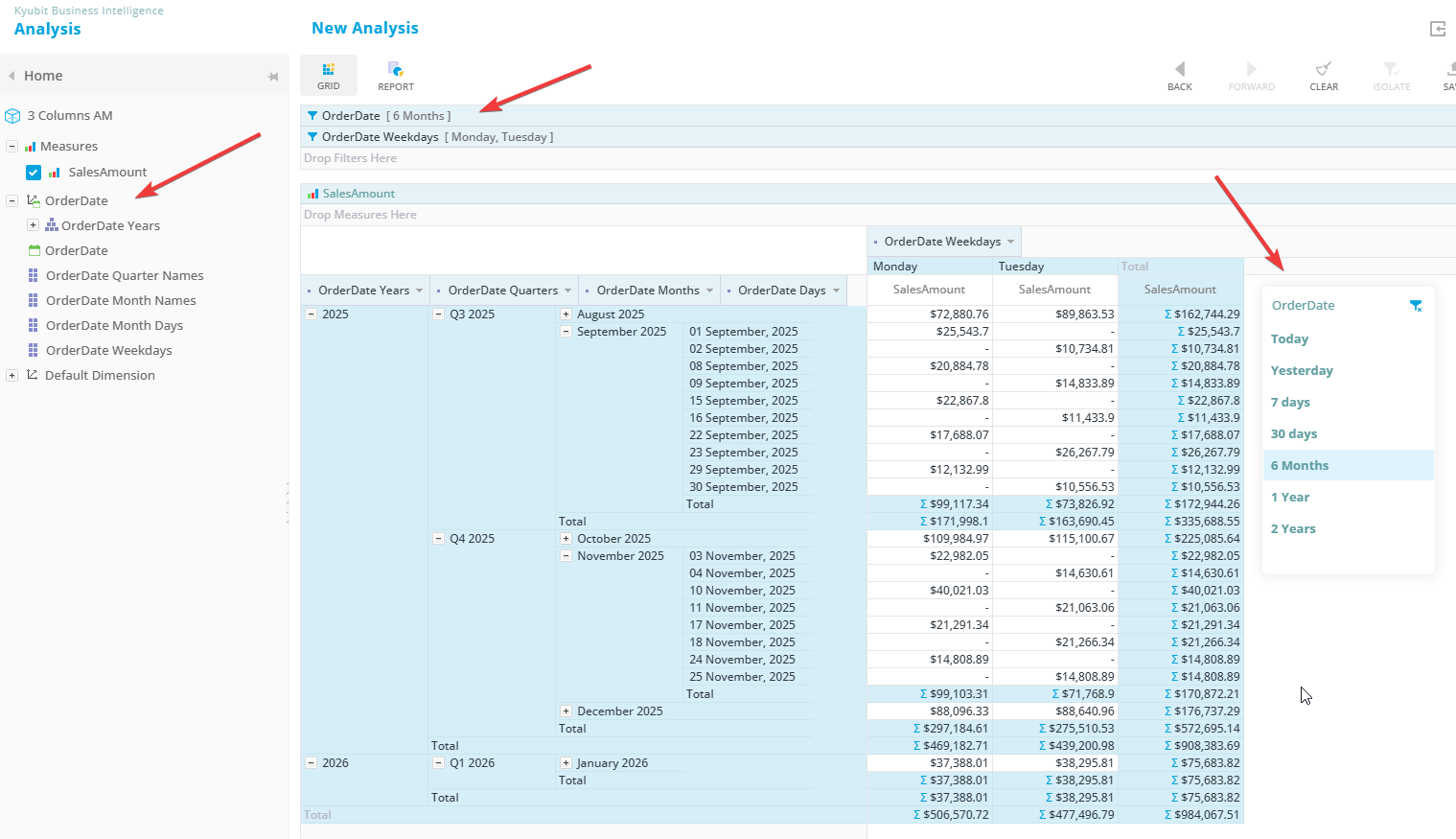This screenshot has height=839, width=1456.
Task: Click the Back navigation arrow
Action: click(1180, 70)
